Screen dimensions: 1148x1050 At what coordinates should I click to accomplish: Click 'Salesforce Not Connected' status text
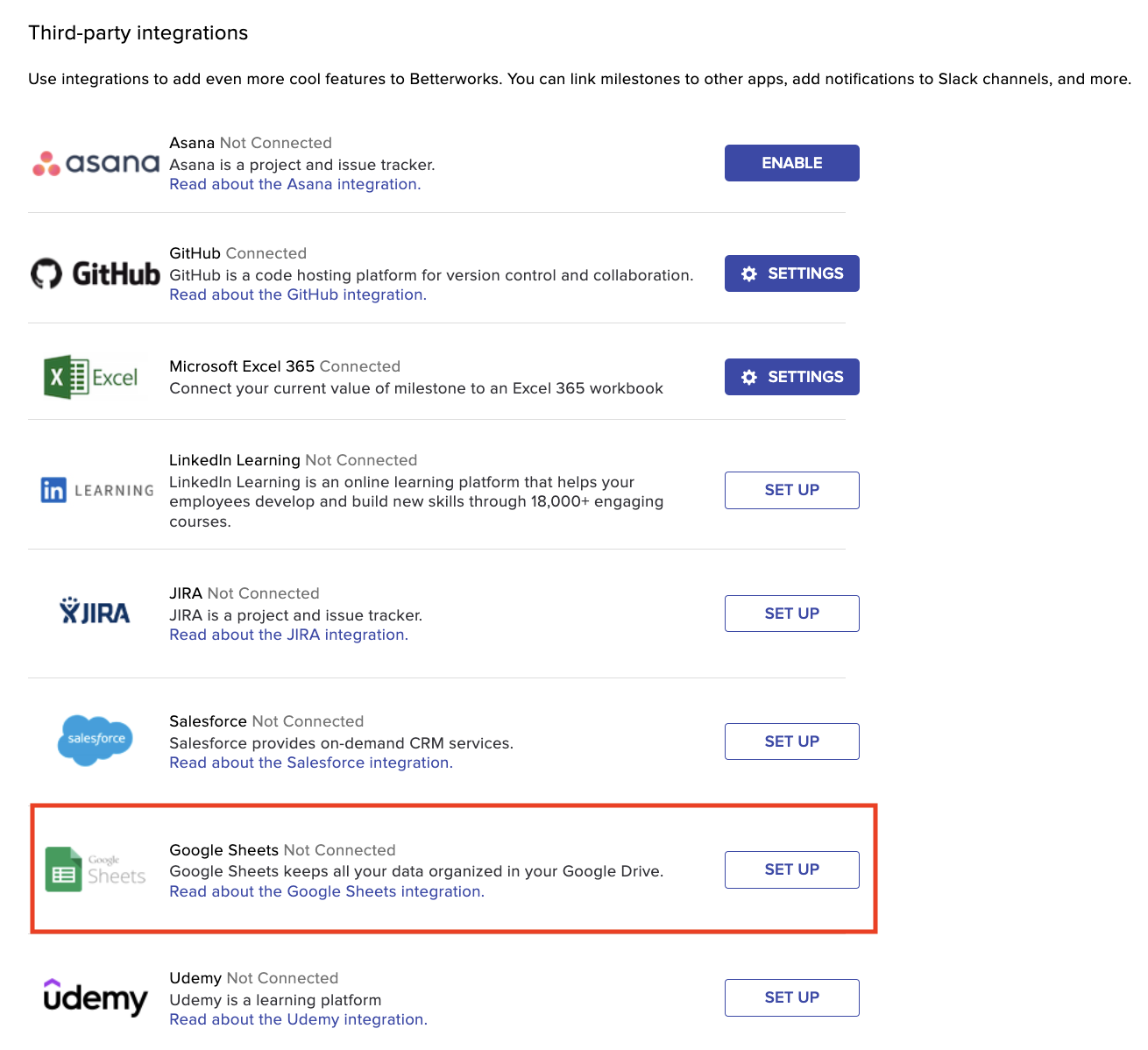(266, 721)
